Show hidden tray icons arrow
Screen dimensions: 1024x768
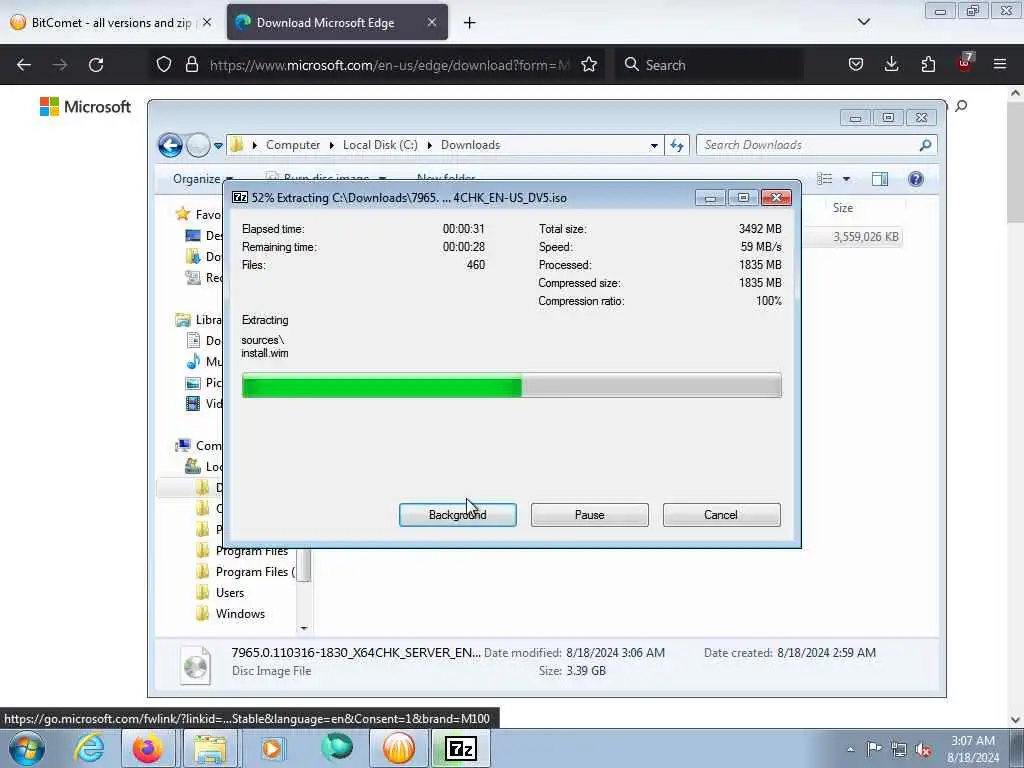[x=850, y=749]
